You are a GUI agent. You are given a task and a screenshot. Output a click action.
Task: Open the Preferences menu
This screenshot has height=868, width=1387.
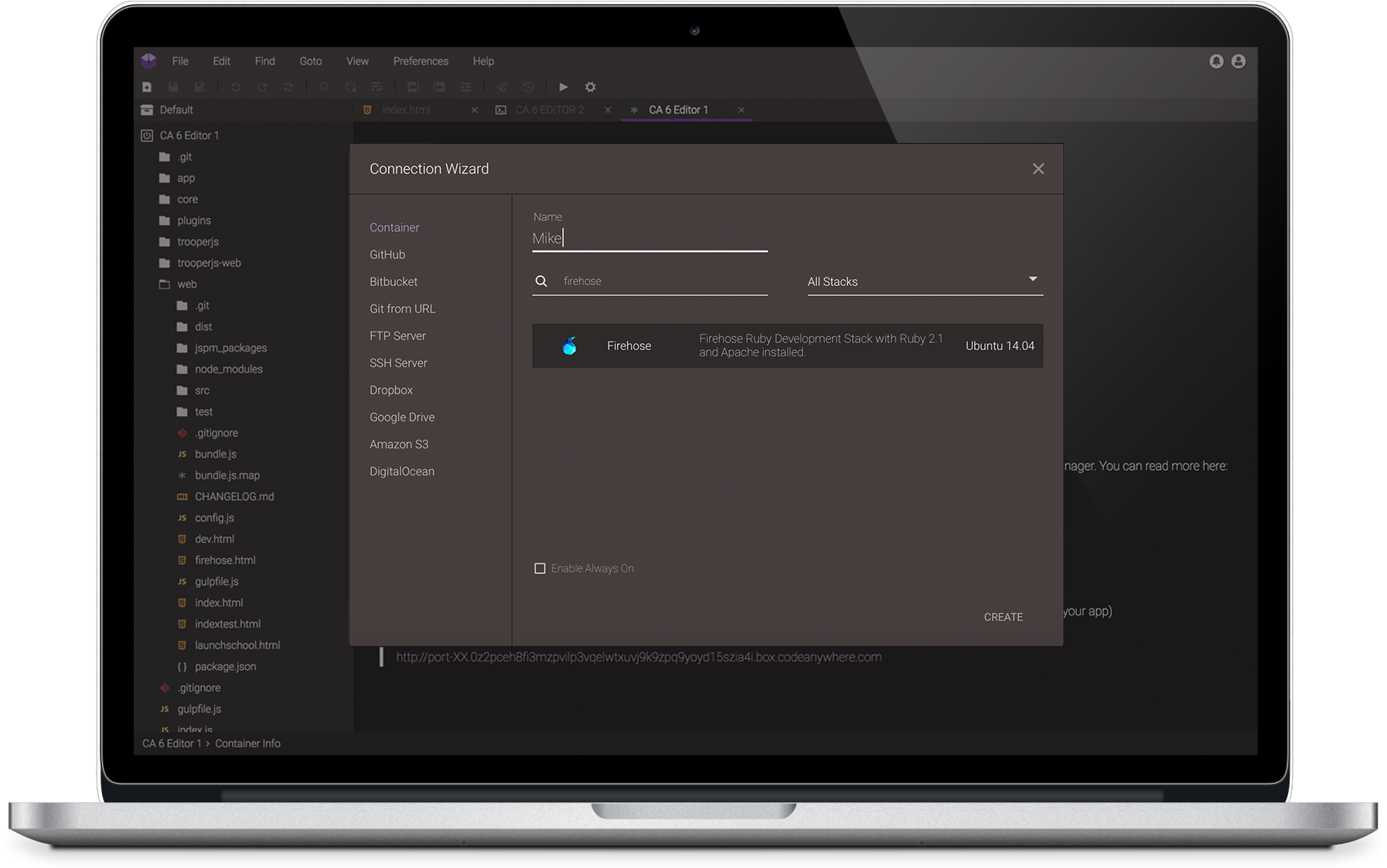(420, 61)
